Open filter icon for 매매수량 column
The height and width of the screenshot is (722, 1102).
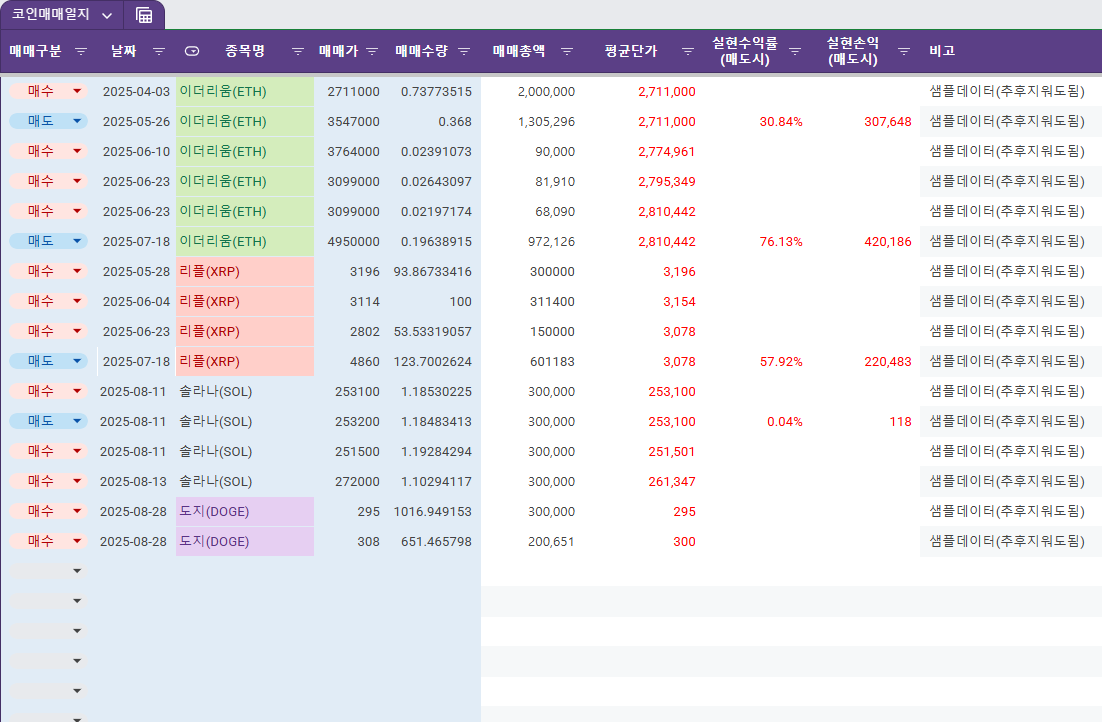coord(463,51)
